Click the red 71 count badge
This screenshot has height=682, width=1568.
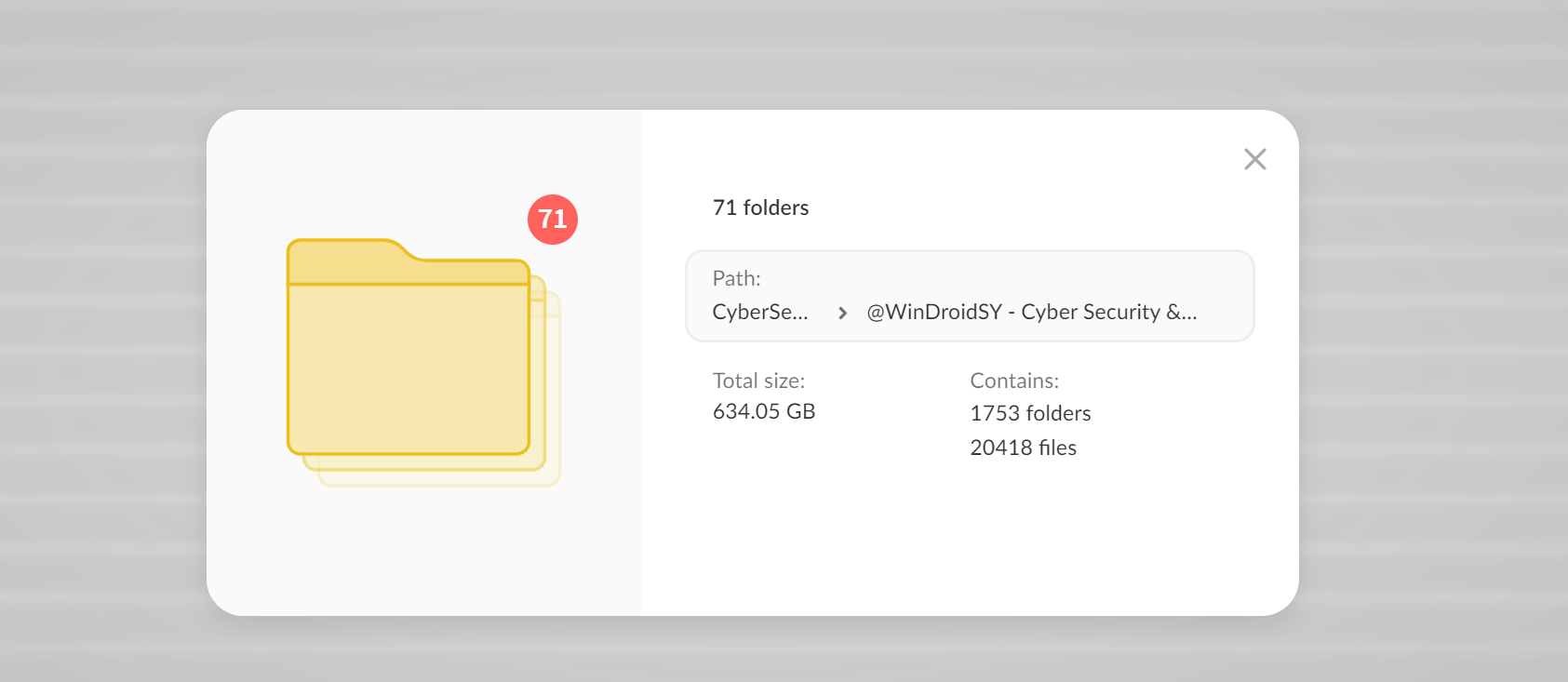pos(553,220)
